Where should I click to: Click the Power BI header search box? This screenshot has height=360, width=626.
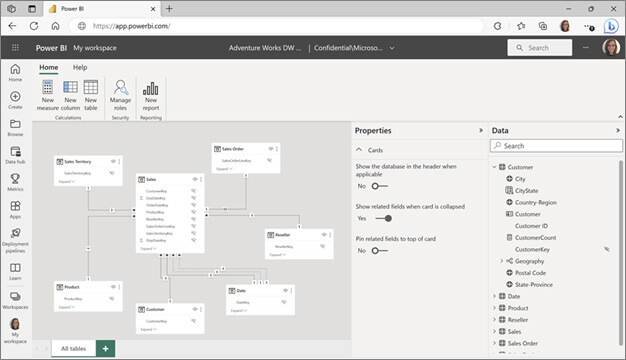click(539, 47)
